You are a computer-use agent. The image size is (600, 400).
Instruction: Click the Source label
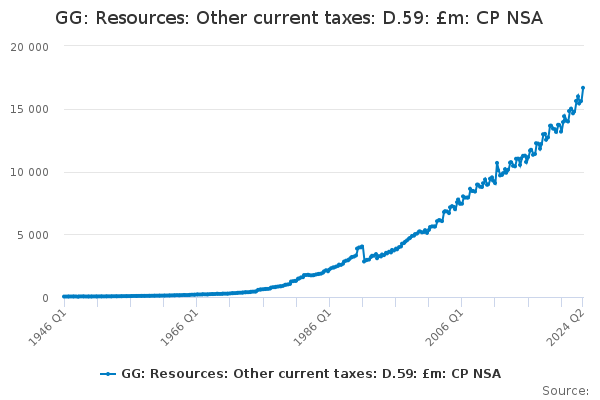tap(565, 391)
